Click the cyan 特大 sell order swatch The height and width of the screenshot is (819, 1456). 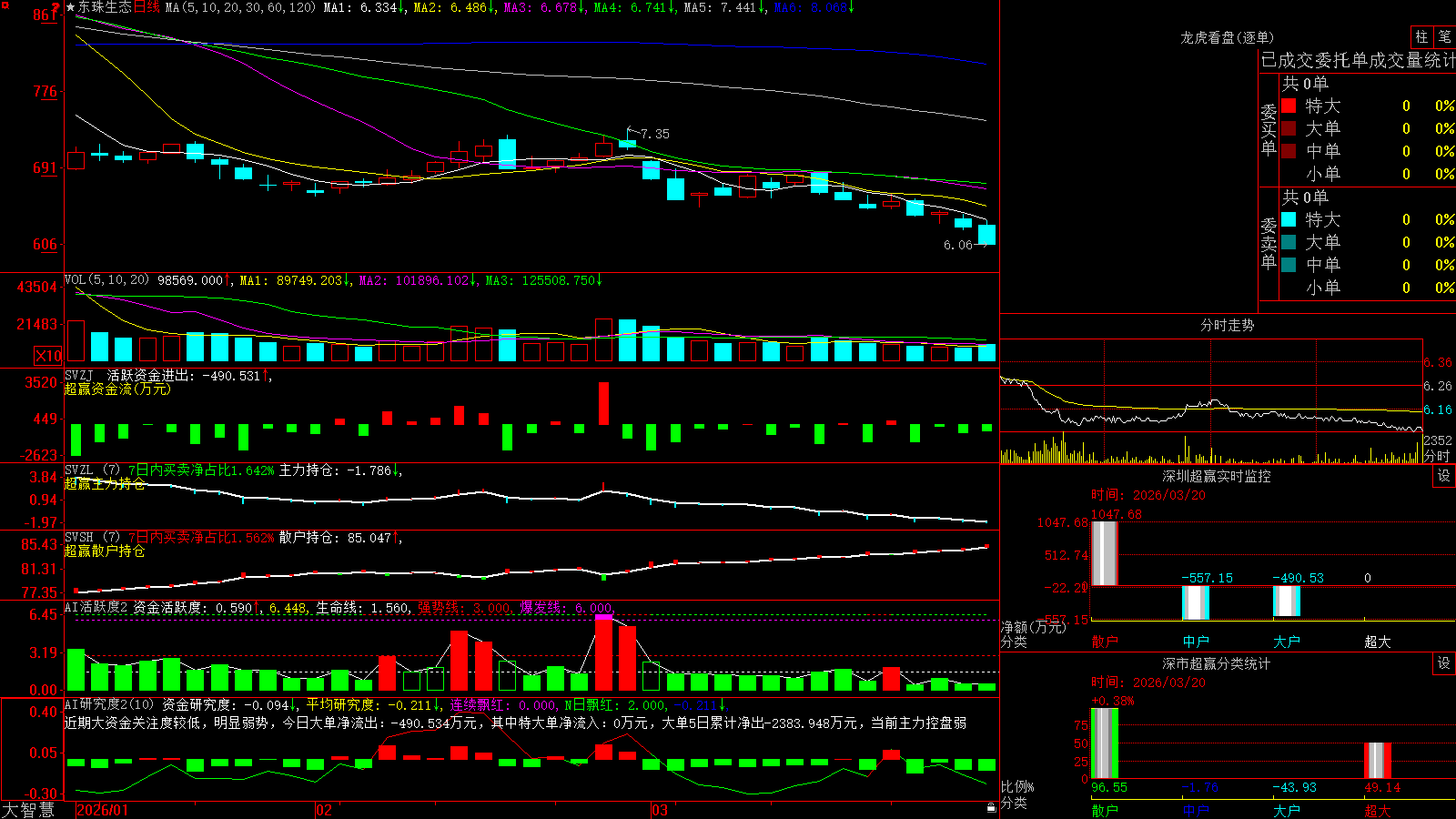1289,219
